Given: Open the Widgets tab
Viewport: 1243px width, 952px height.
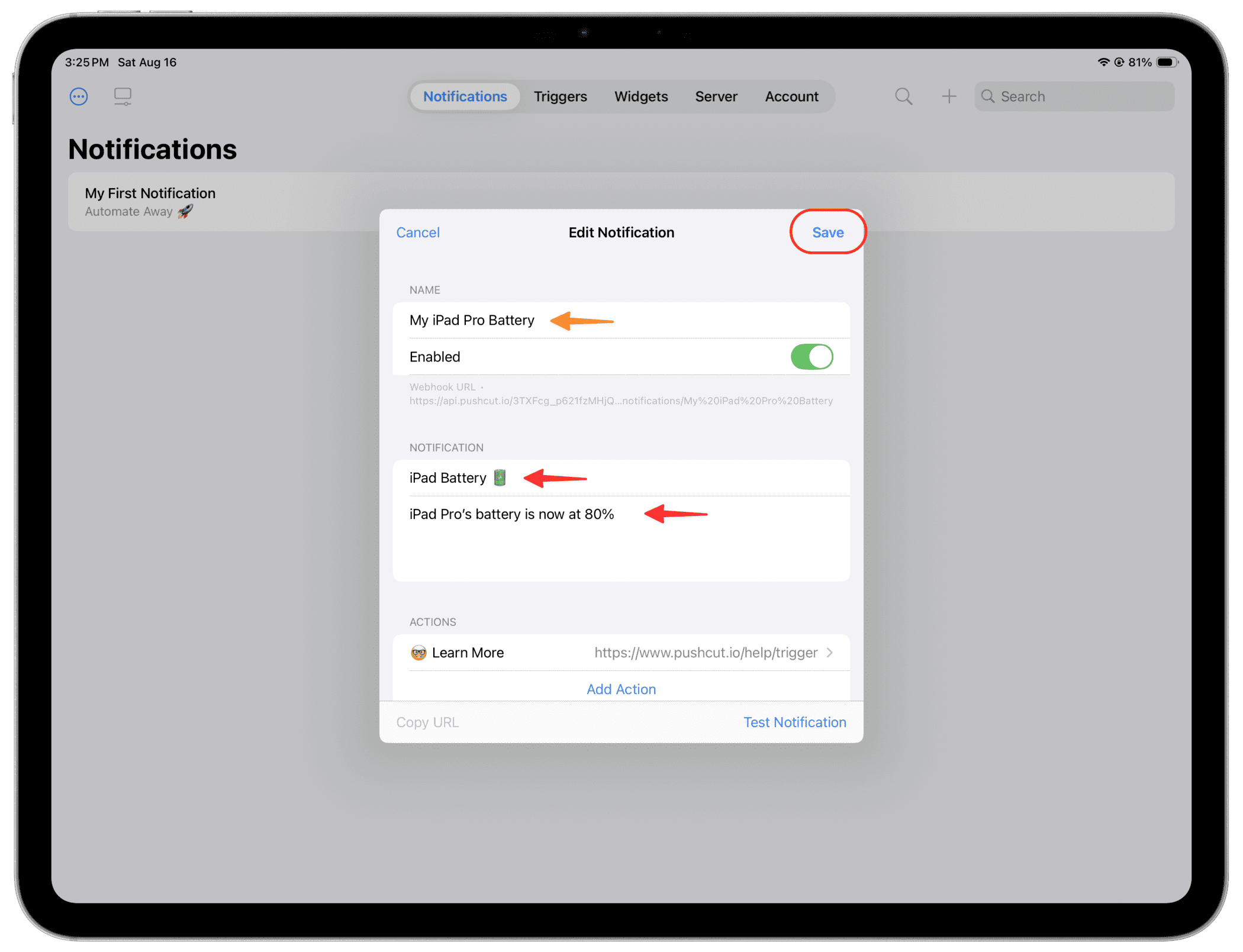Looking at the screenshot, I should click(x=641, y=96).
